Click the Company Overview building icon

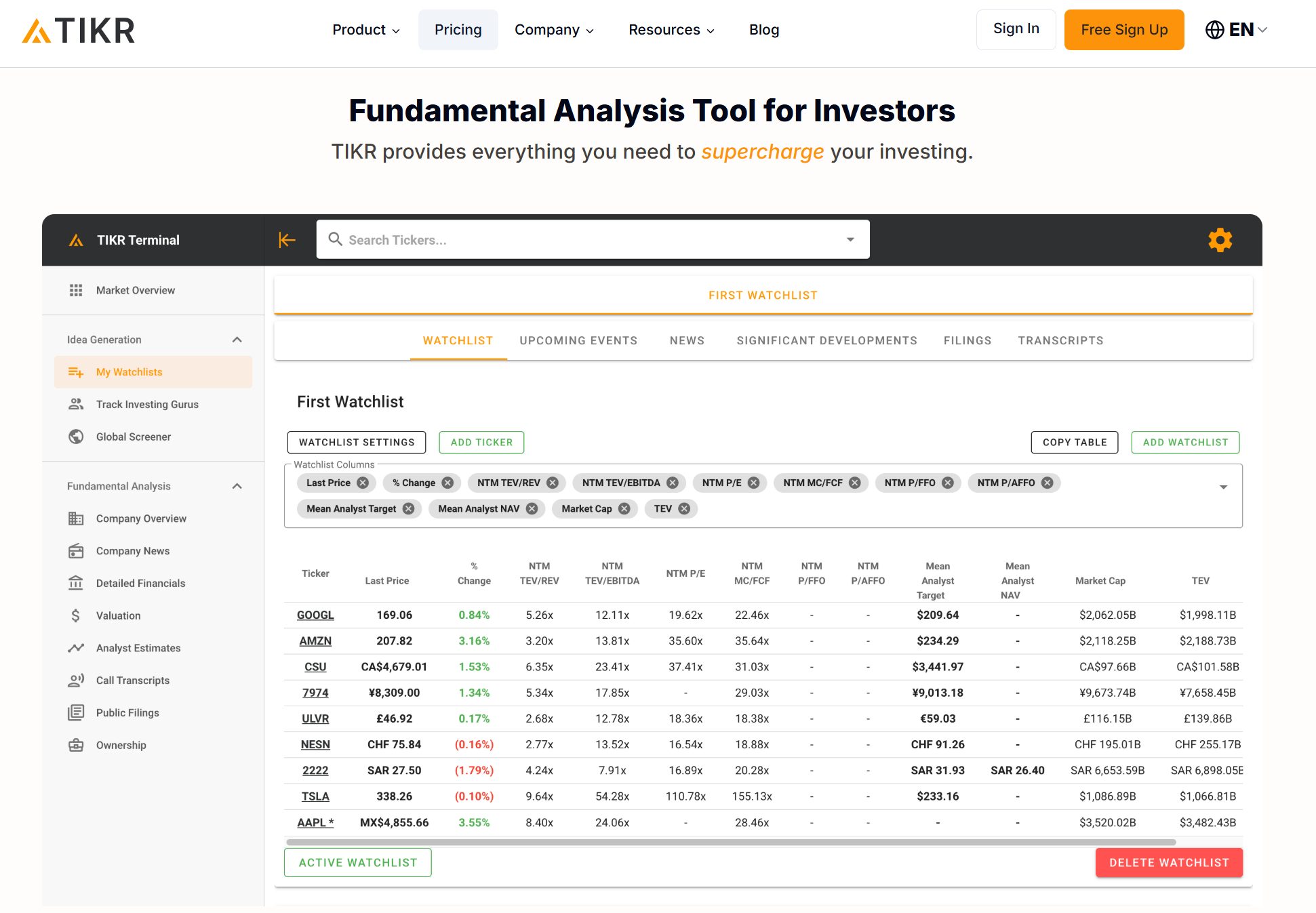tap(76, 519)
